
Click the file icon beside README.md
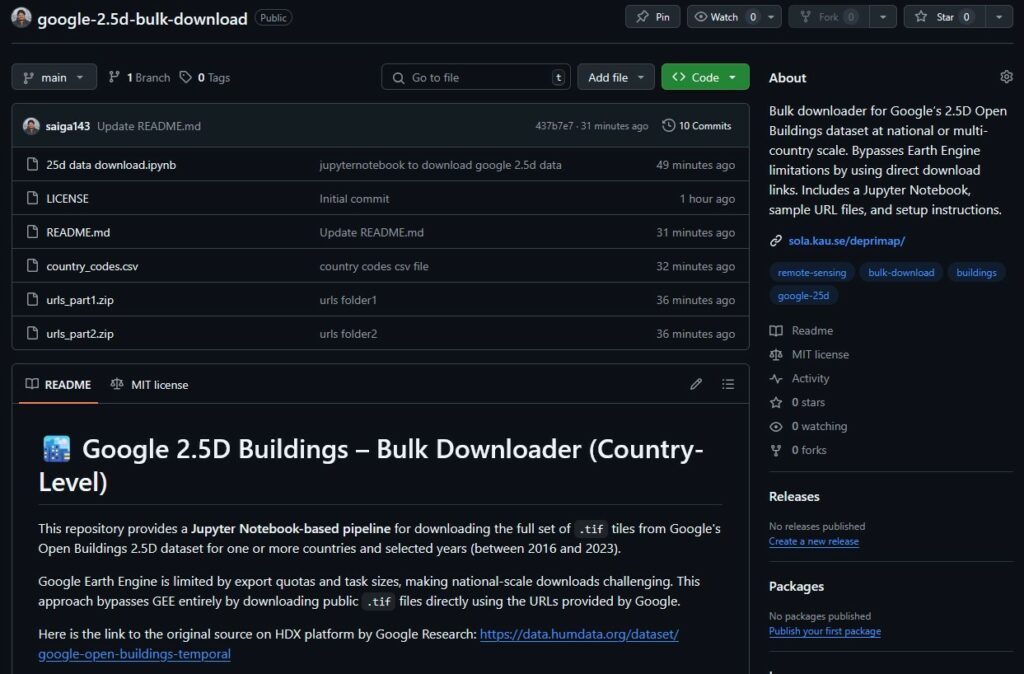click(32, 232)
